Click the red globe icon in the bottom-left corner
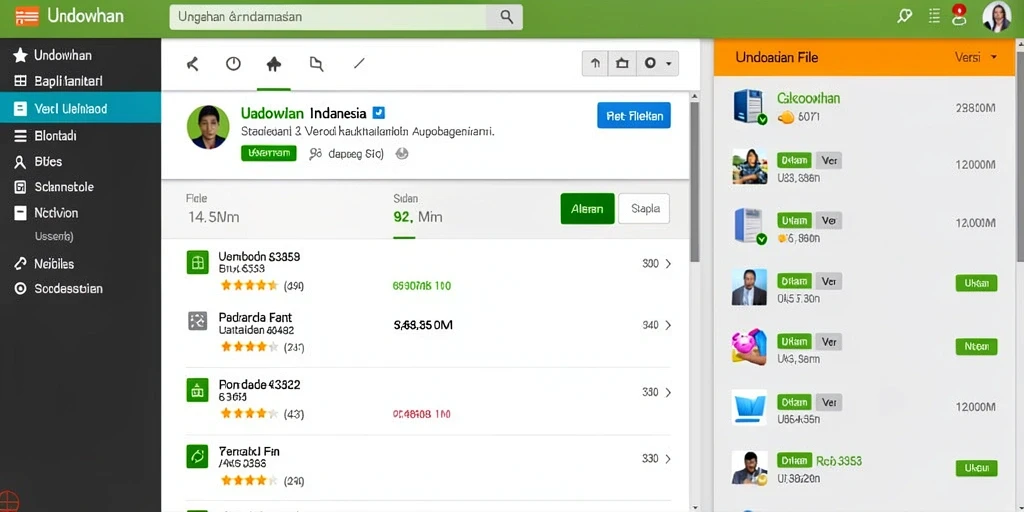The image size is (1024, 512). click(8, 501)
